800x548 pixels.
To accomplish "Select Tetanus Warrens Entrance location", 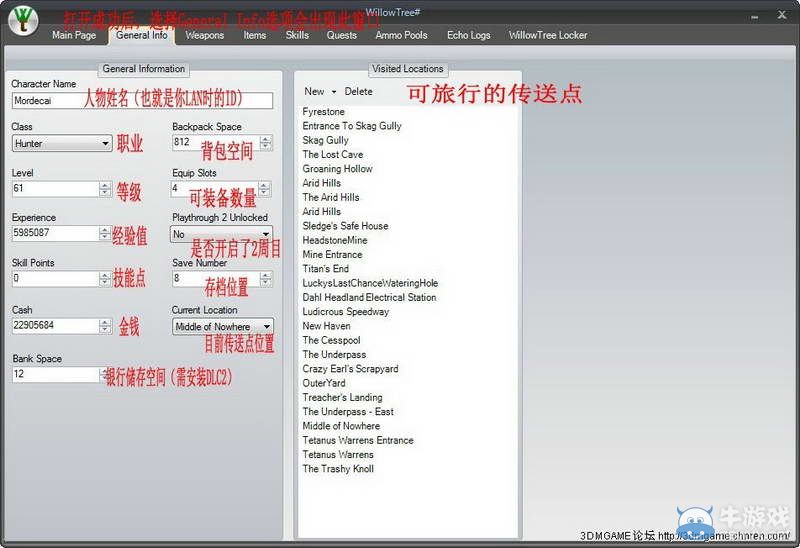I will pos(358,440).
